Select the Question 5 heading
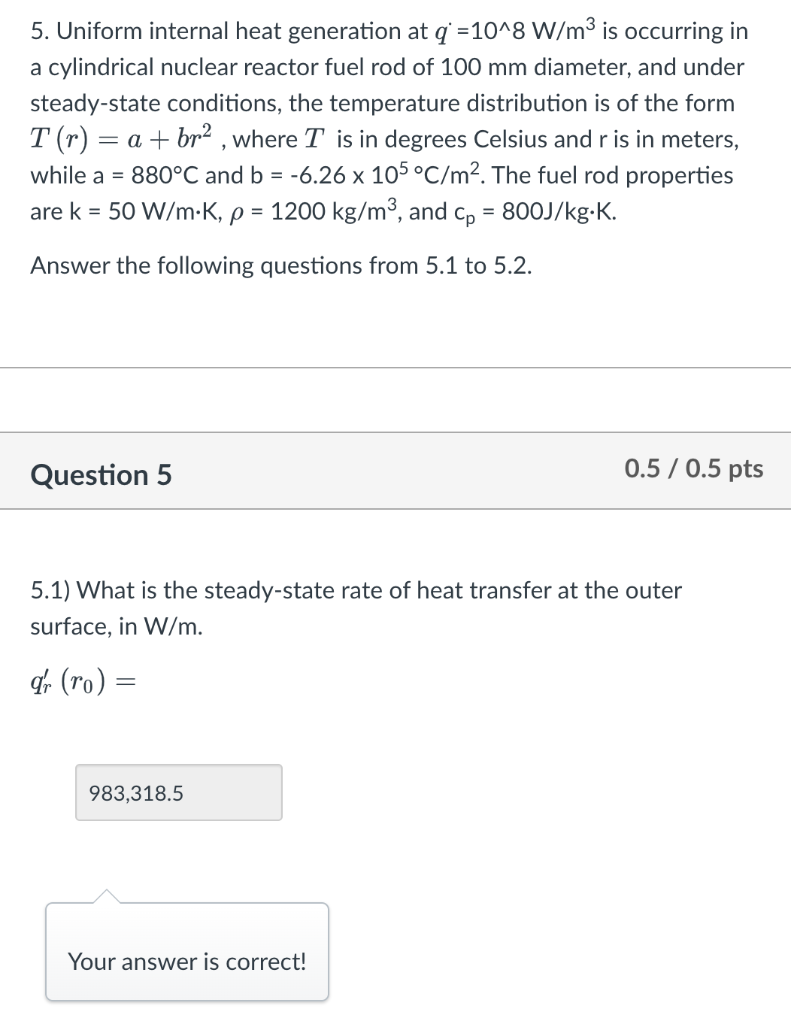The height and width of the screenshot is (1024, 791). pyautogui.click(x=101, y=475)
